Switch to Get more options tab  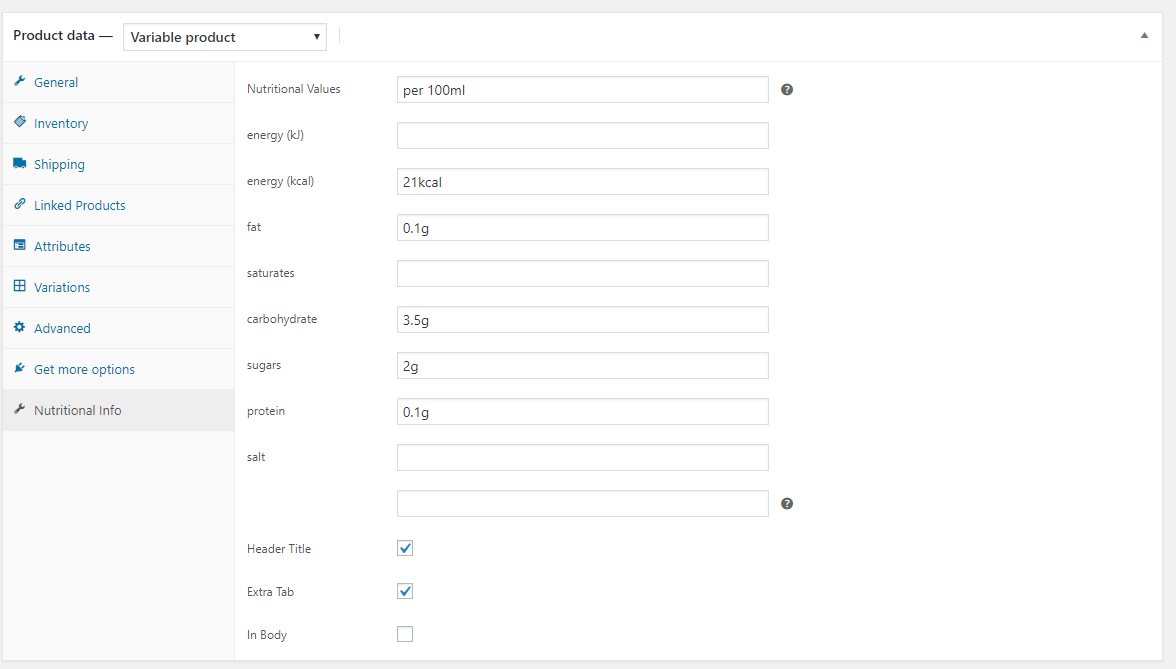point(84,369)
